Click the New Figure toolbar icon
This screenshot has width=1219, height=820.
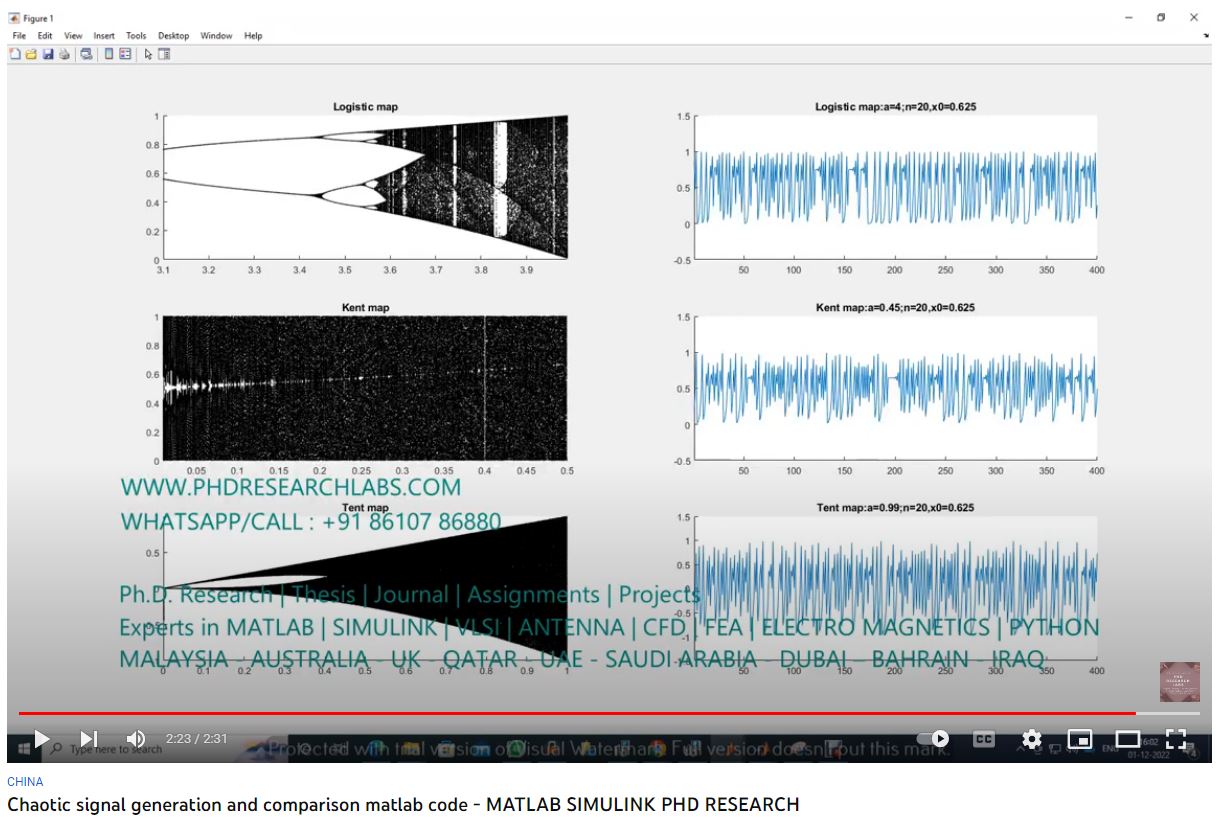(x=15, y=54)
